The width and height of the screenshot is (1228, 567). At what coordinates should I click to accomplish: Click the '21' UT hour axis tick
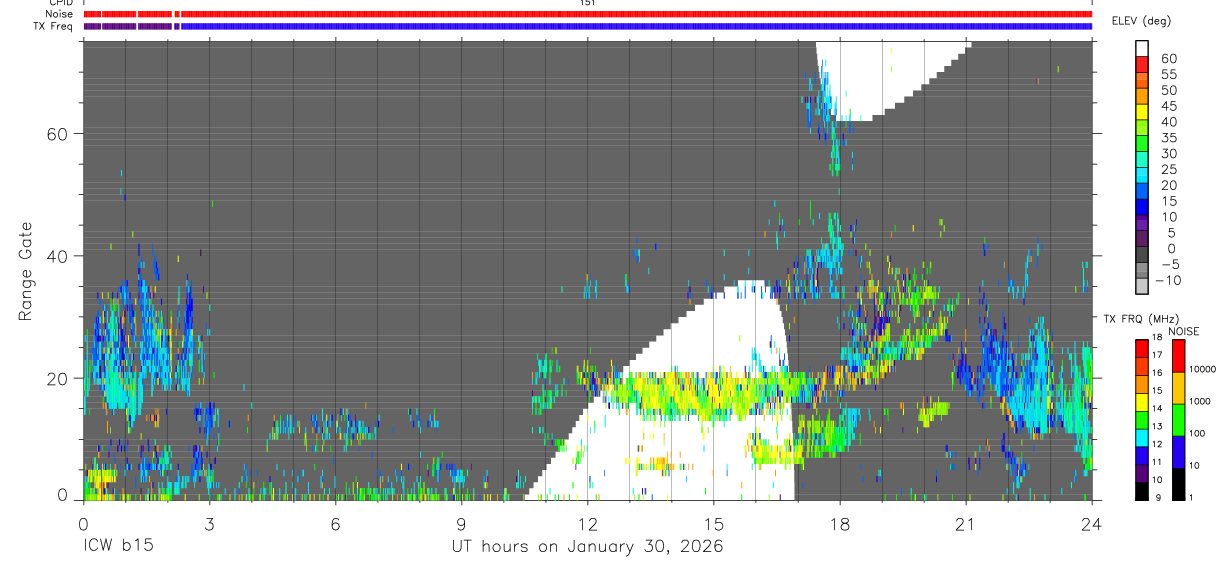966,523
